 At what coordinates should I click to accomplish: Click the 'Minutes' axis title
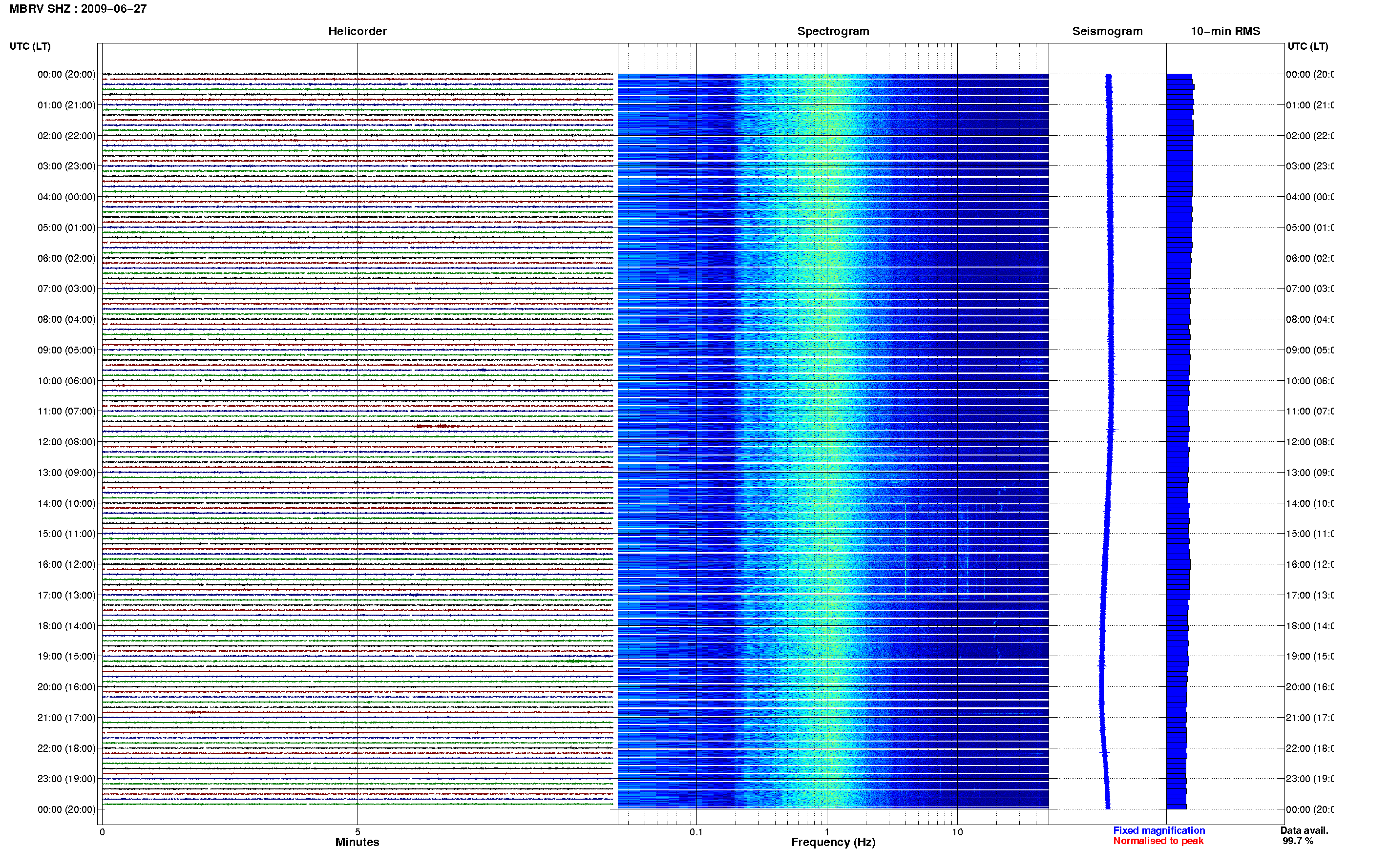pyautogui.click(x=357, y=842)
